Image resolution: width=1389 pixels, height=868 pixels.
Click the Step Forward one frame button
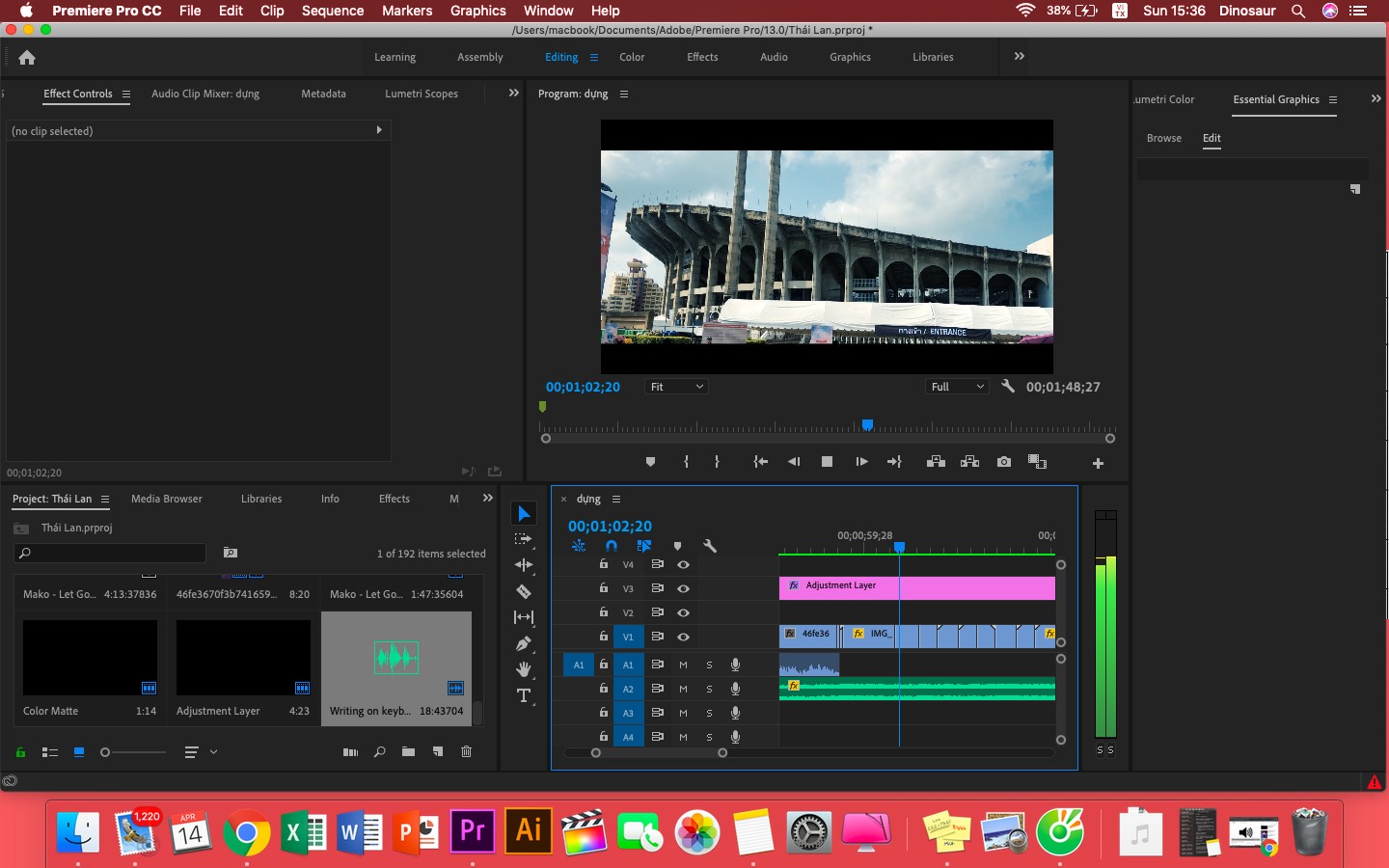[861, 462]
